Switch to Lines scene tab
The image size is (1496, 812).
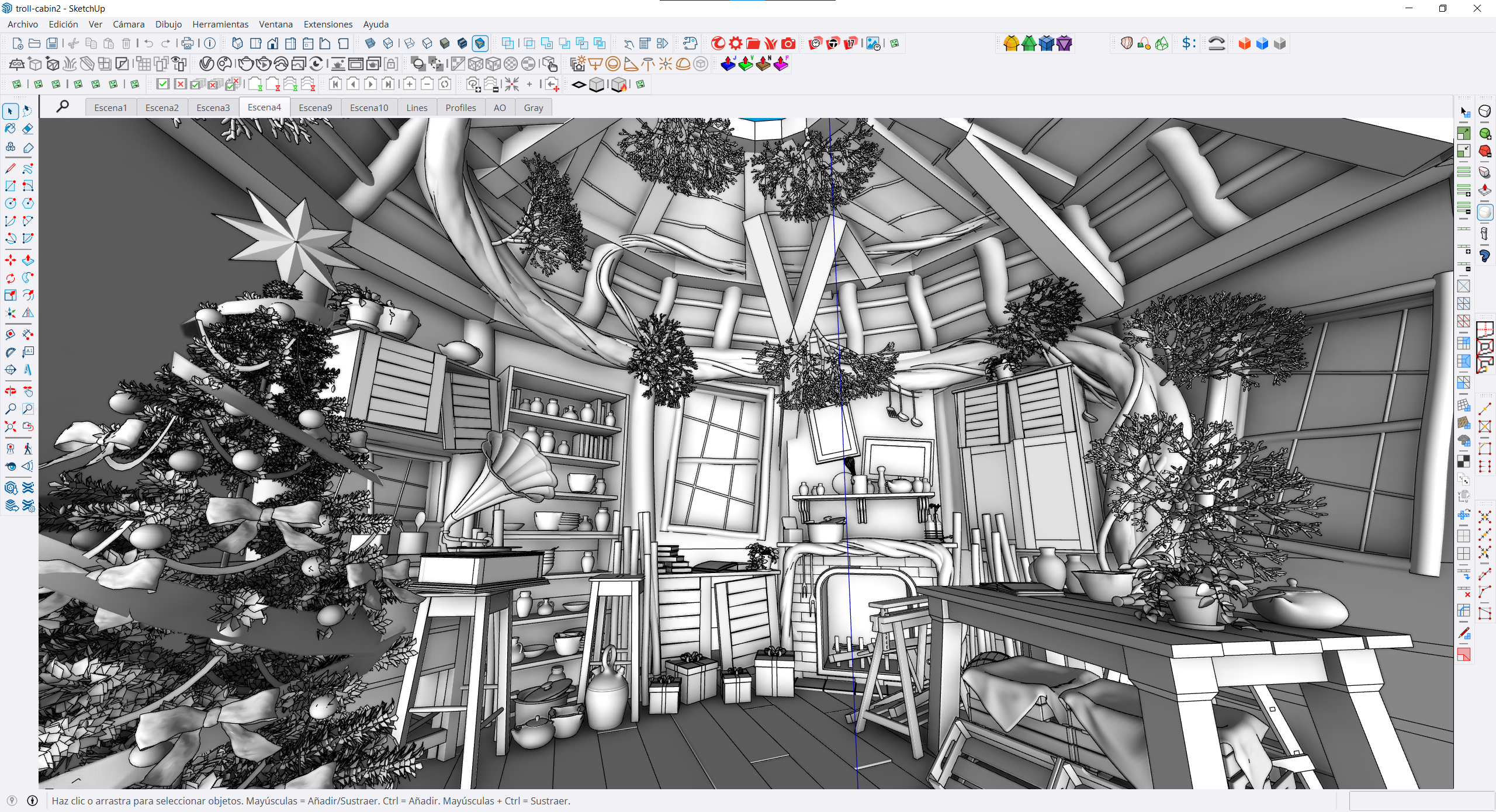click(x=417, y=107)
